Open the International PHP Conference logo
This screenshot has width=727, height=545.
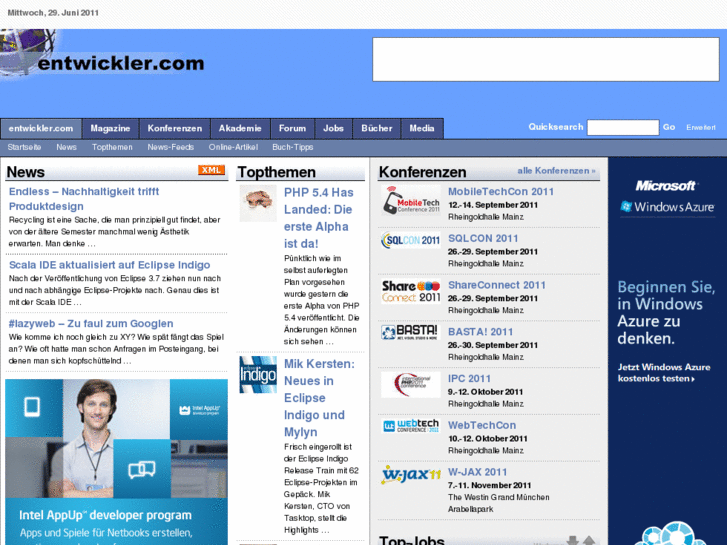[411, 385]
